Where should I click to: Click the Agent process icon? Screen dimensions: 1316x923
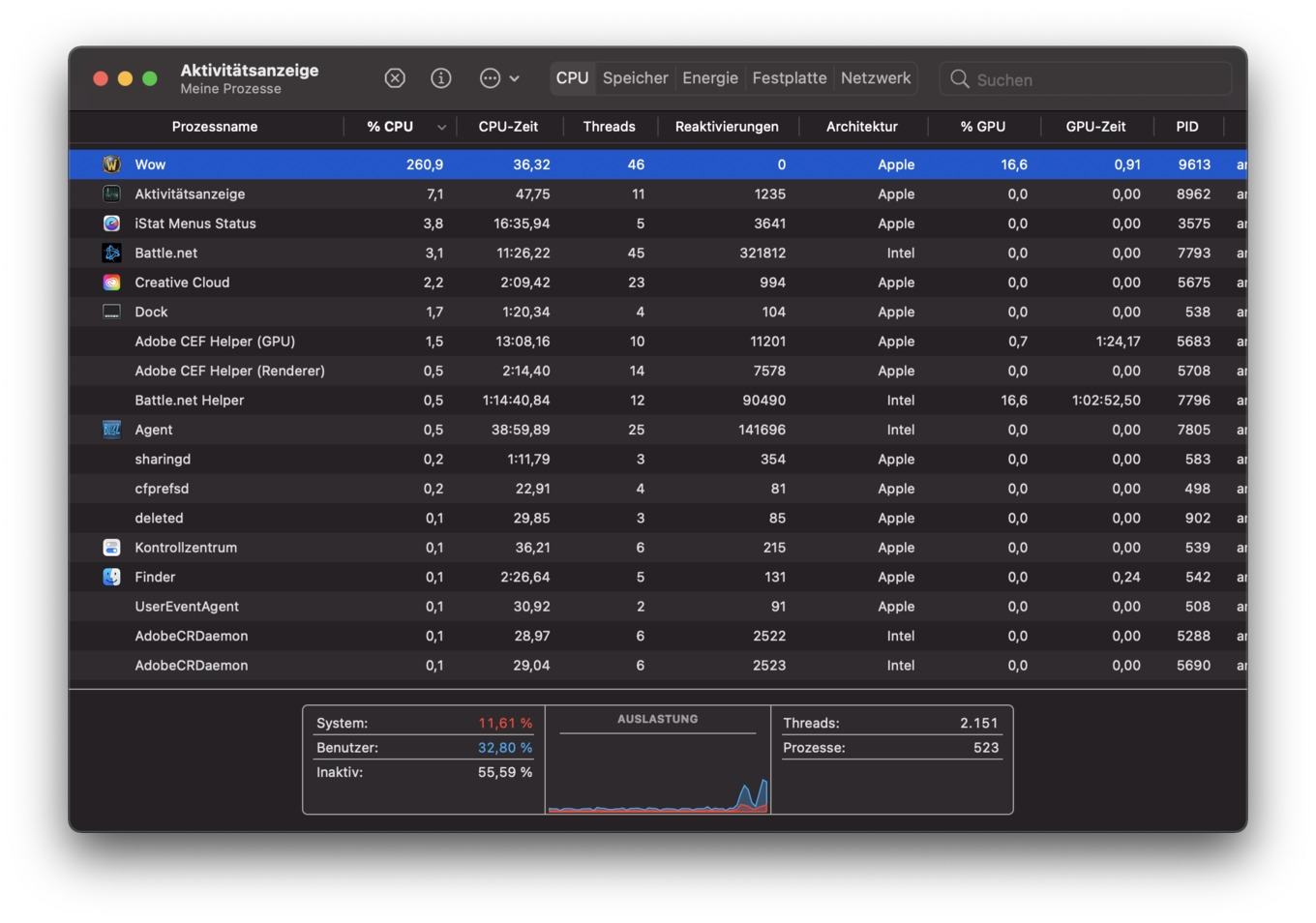tap(112, 430)
